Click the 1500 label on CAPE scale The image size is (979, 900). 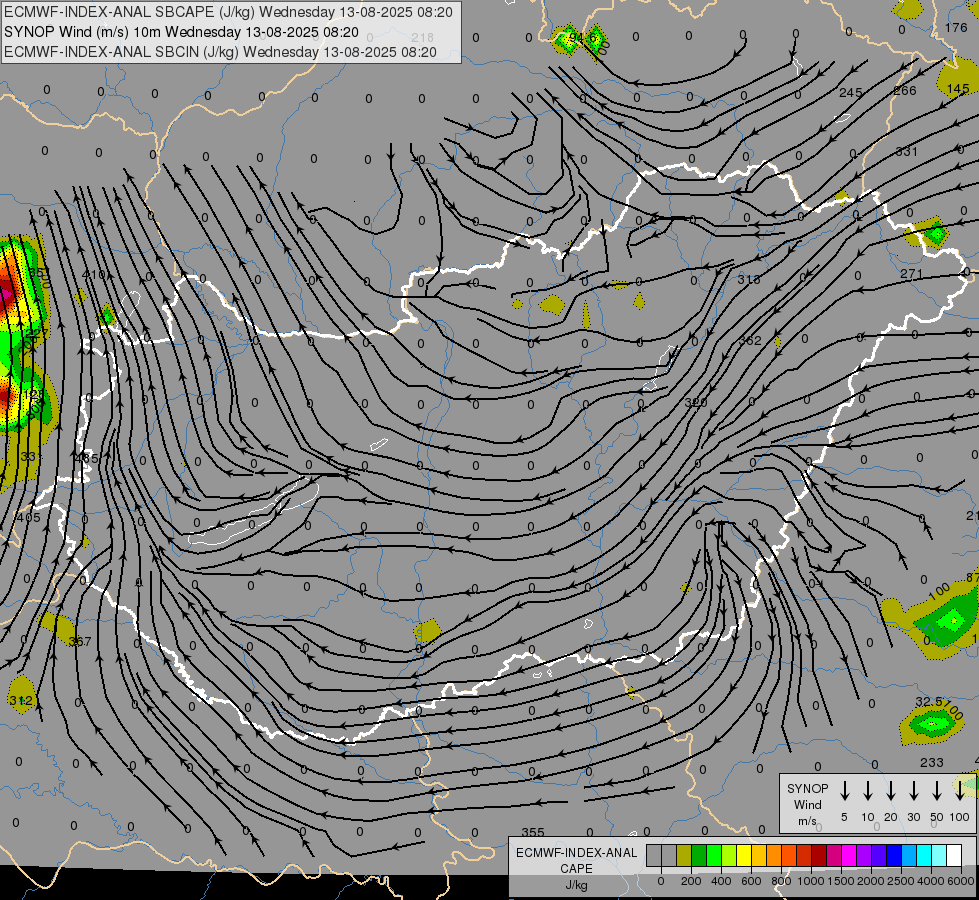point(840,881)
